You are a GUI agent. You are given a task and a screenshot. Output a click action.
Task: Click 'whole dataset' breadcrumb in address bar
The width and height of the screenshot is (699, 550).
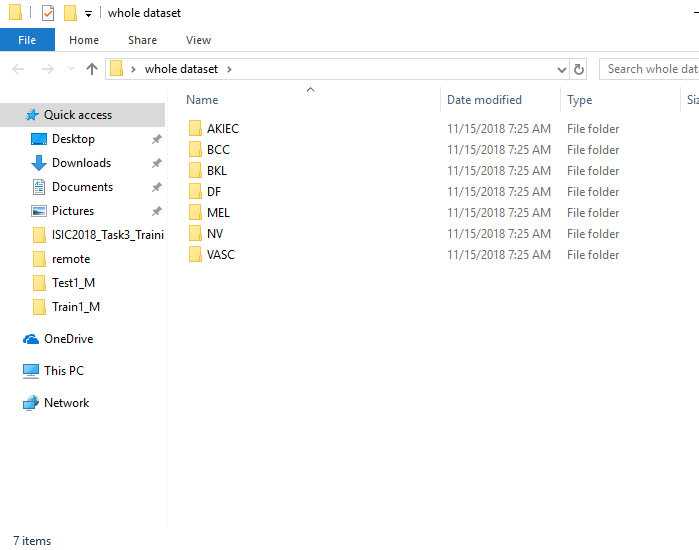click(x=181, y=69)
